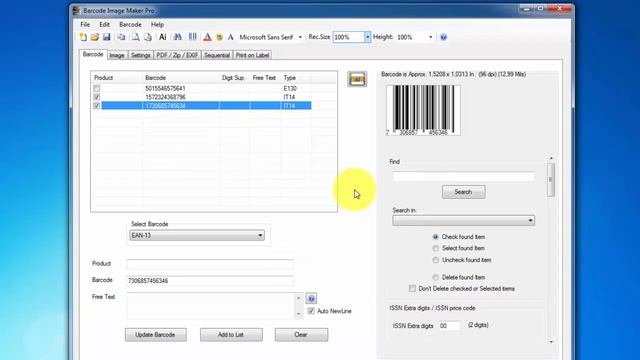Click the Free Text input area
This screenshot has width=640, height=360.
click(211, 306)
